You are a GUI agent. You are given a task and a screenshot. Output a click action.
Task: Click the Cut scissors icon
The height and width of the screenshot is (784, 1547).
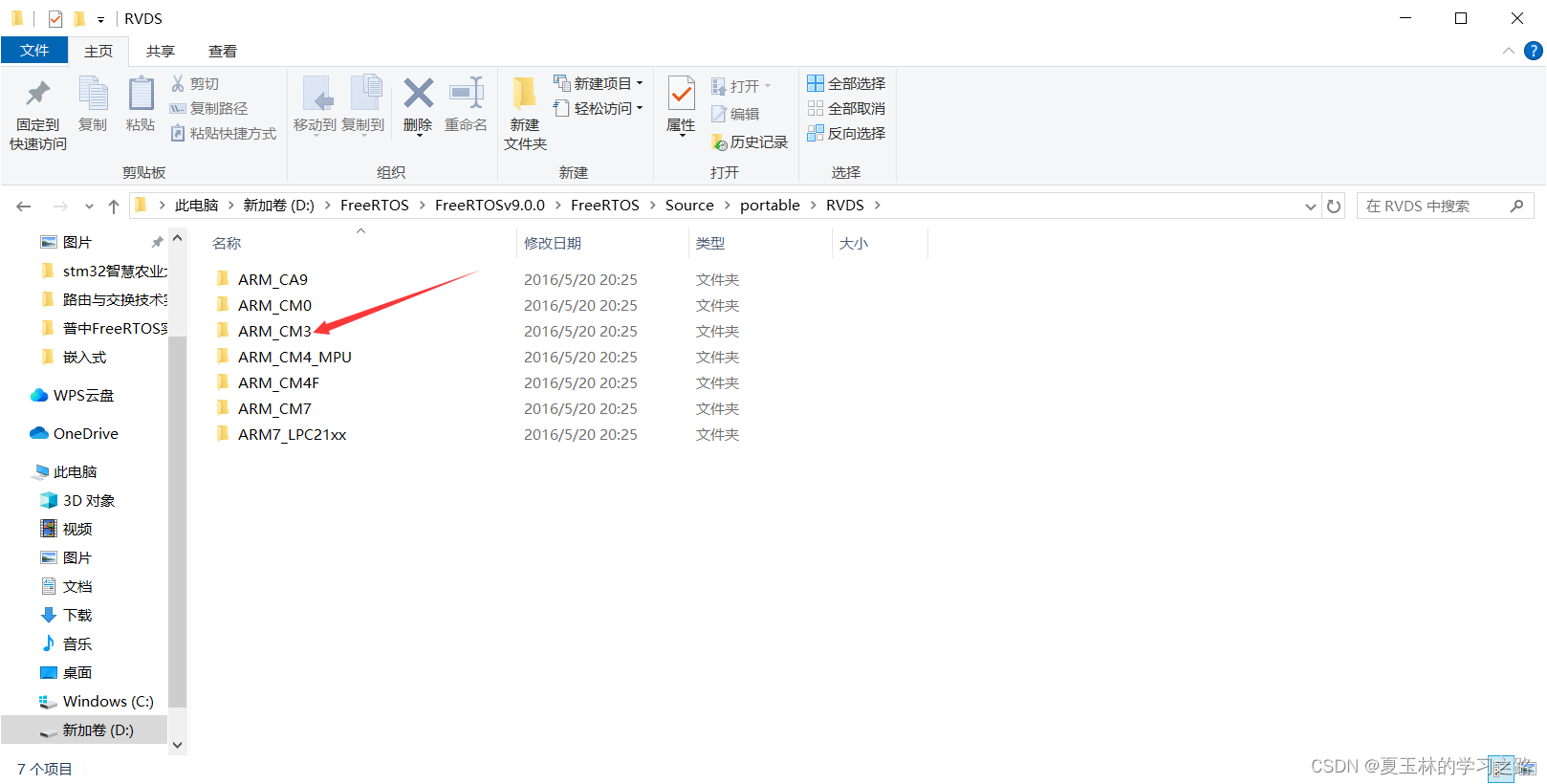tap(178, 84)
